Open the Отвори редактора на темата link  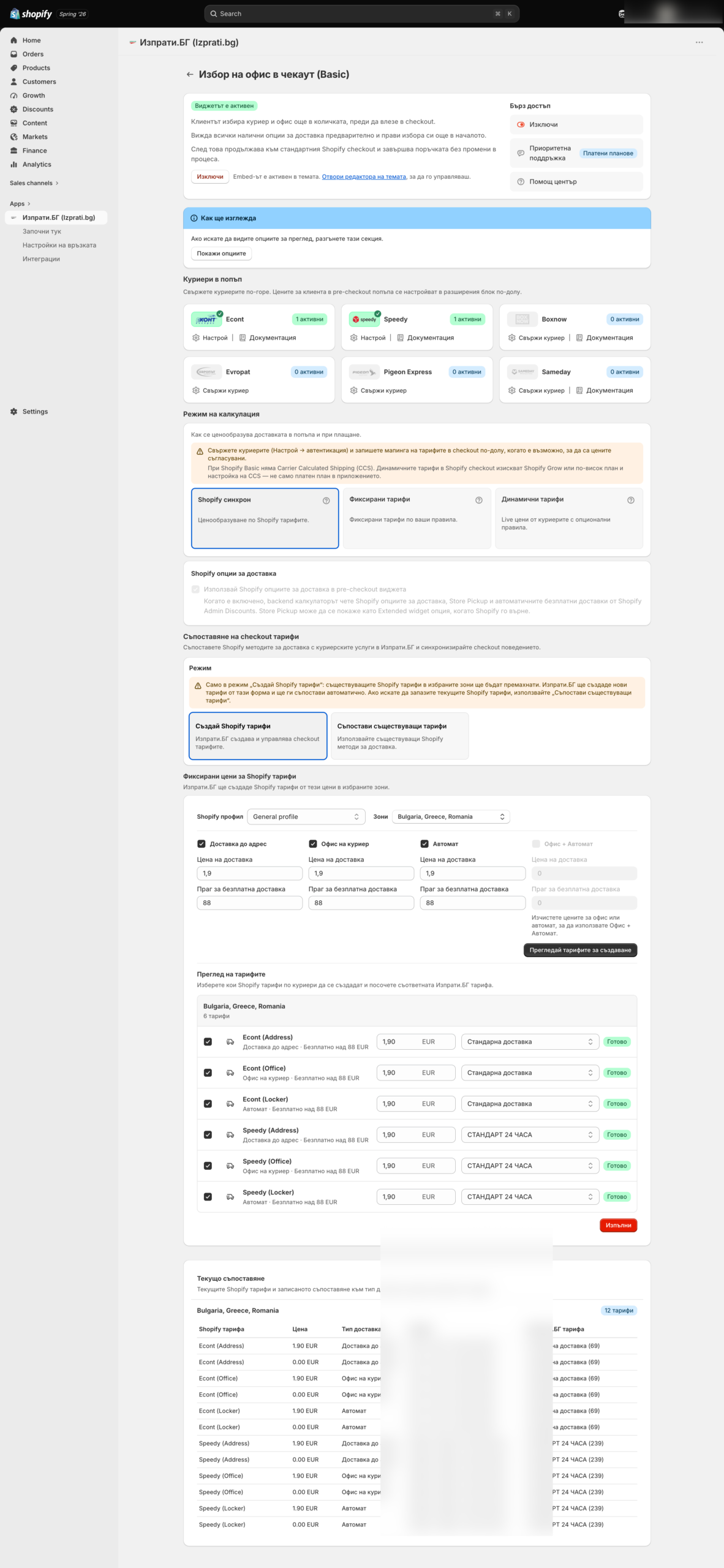(x=364, y=177)
